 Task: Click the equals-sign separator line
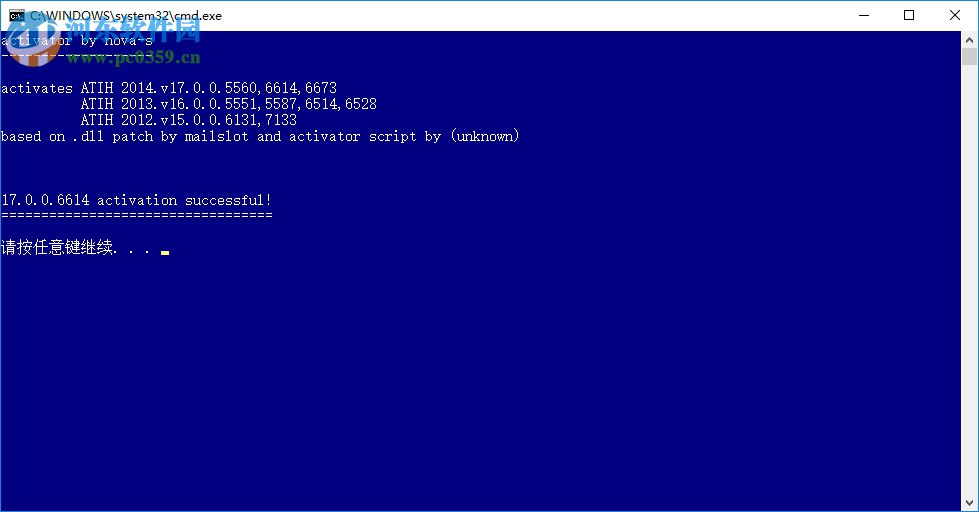[136, 215]
